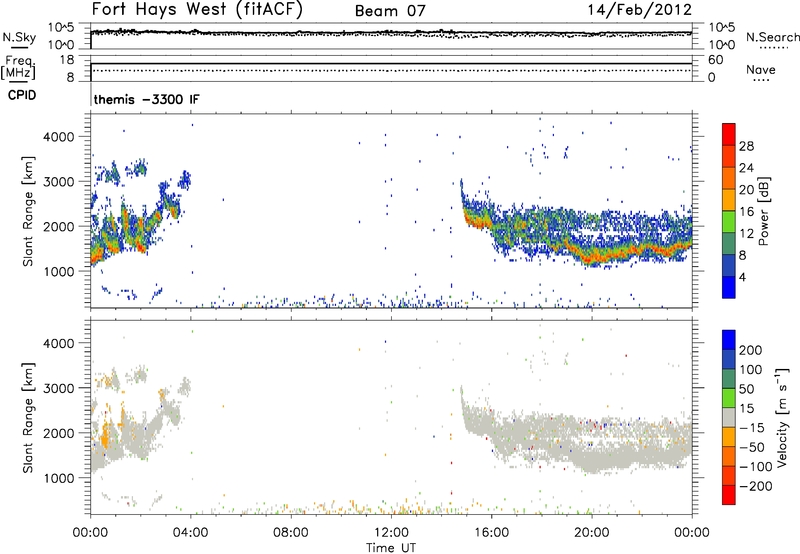Click the 'Freq. [MHz]' axis label
This screenshot has height=554, width=800.
(x=19, y=67)
